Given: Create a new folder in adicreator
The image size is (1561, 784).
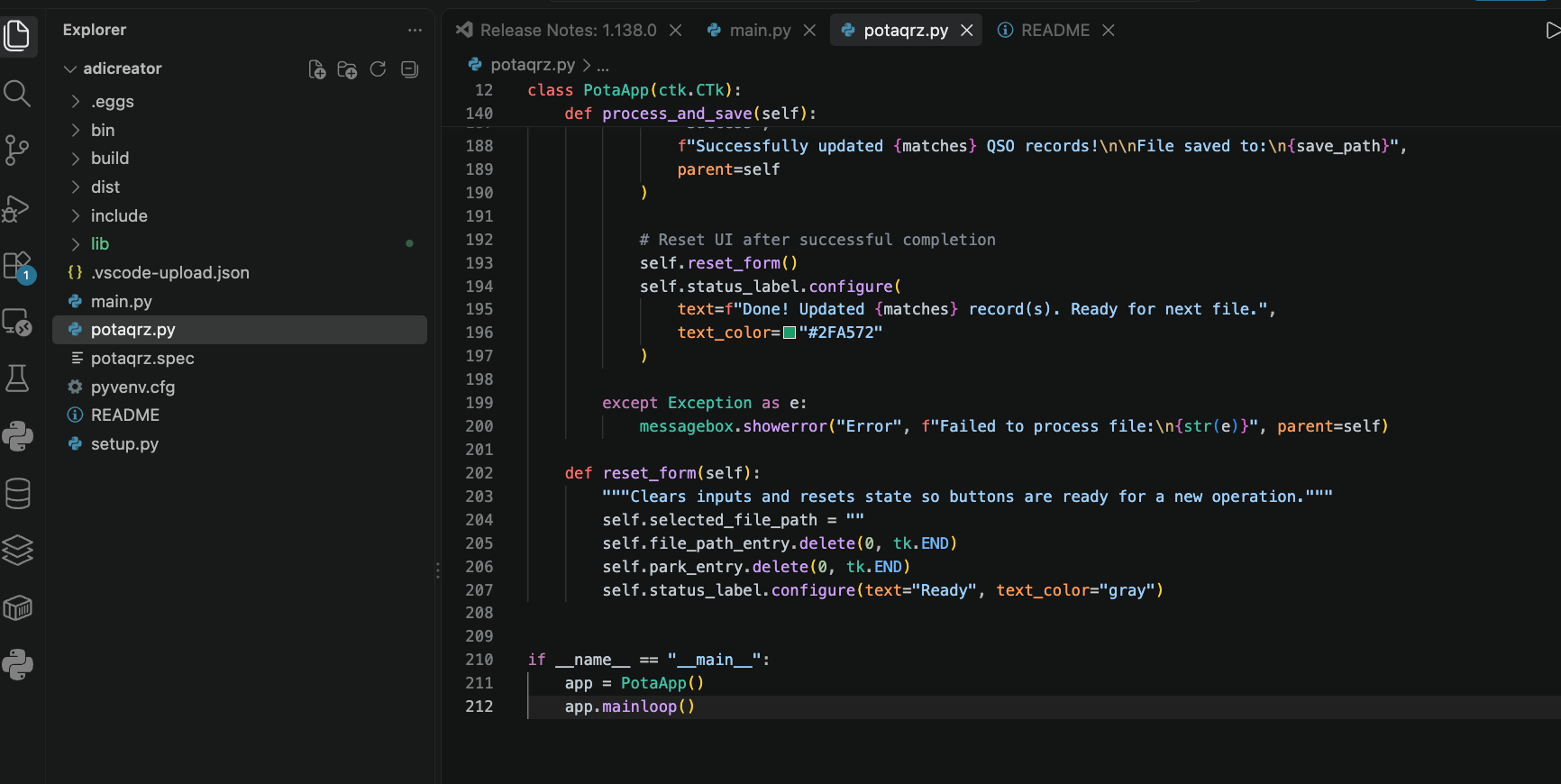Looking at the screenshot, I should (348, 69).
